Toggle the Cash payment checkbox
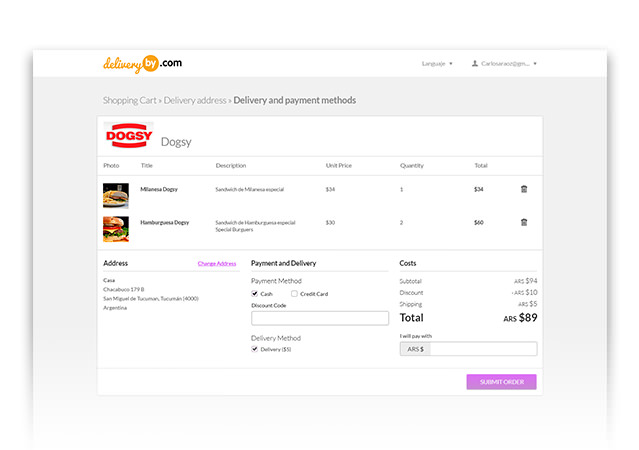This screenshot has height=450, width=639. pyautogui.click(x=255, y=294)
